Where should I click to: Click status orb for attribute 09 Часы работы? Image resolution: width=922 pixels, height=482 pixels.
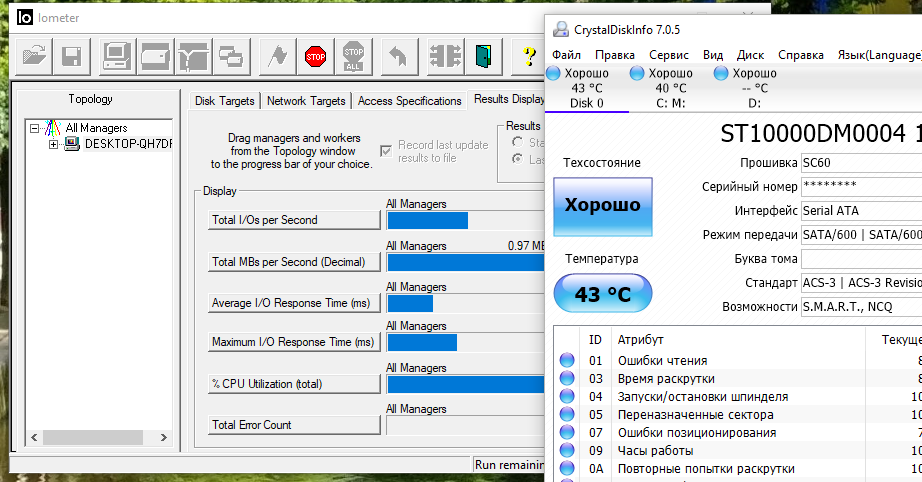[x=567, y=450]
